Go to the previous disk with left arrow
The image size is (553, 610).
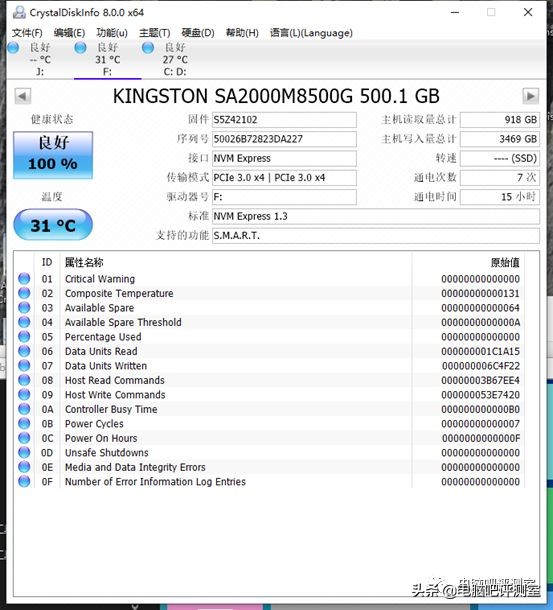coord(23,96)
